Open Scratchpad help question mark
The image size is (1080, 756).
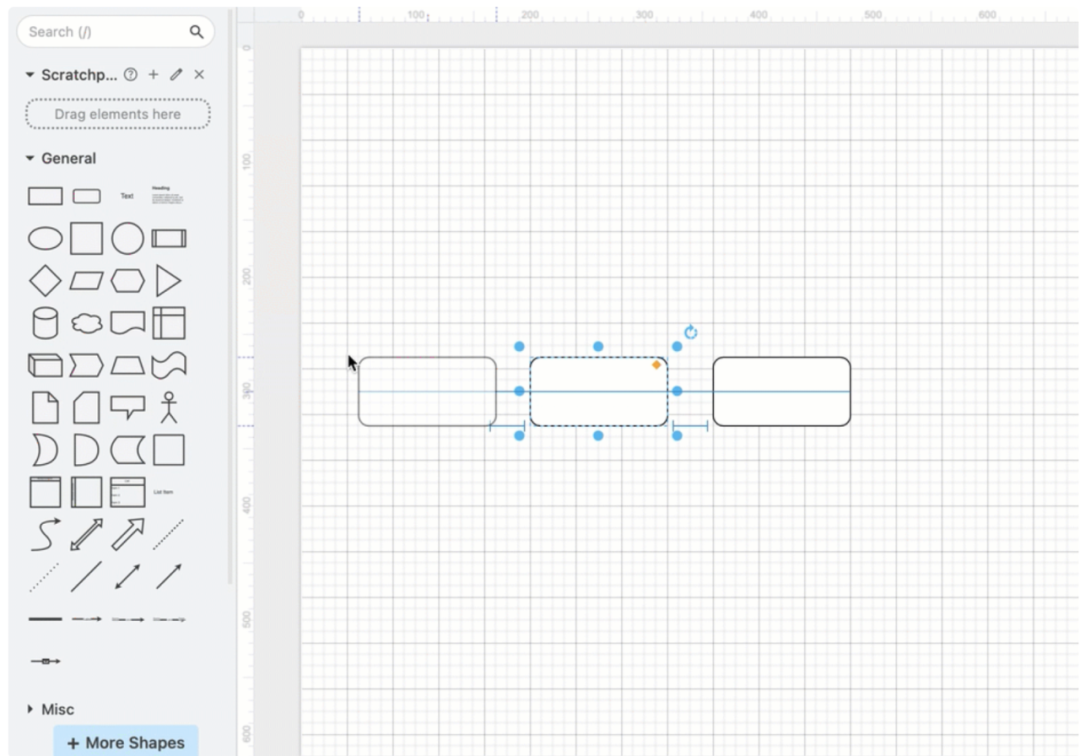pos(131,75)
